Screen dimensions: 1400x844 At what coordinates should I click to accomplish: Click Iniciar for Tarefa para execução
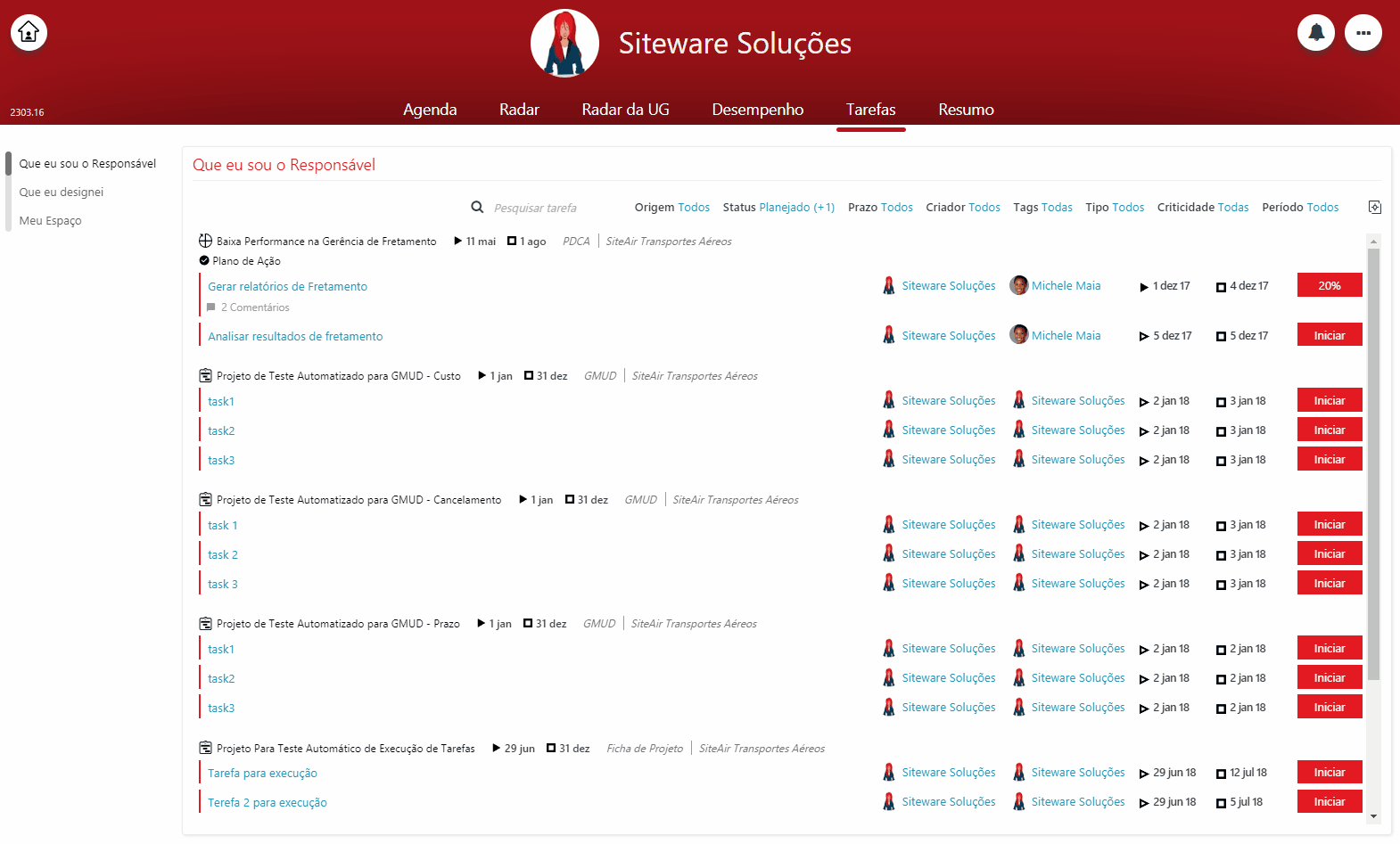[1330, 772]
